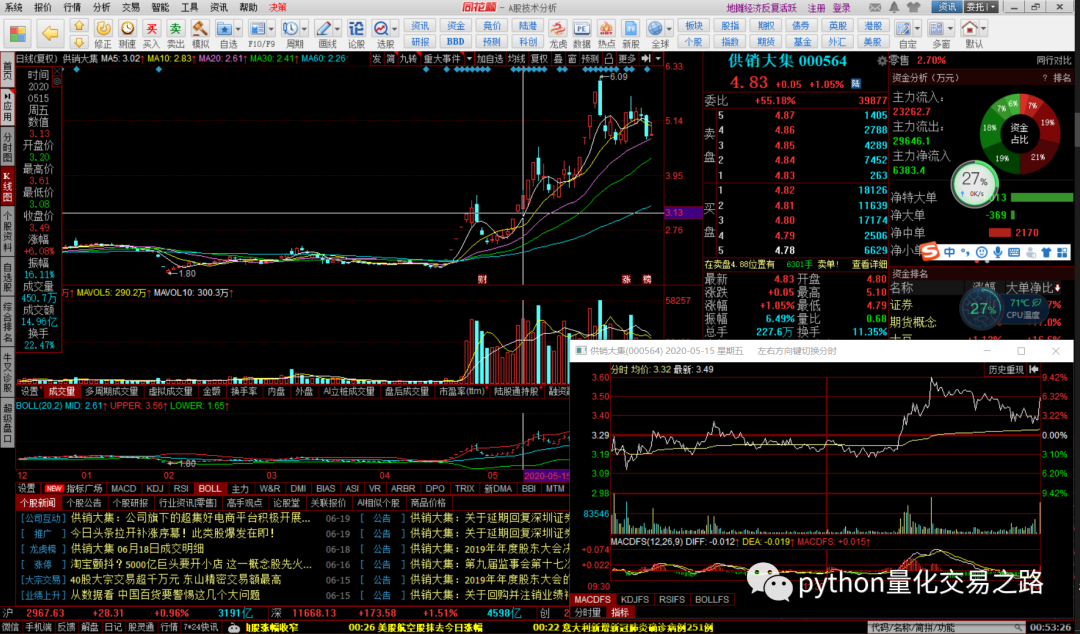The height and width of the screenshot is (634, 1080).
Task: Toggle the 预测 forecast on chart
Action: pos(590,59)
